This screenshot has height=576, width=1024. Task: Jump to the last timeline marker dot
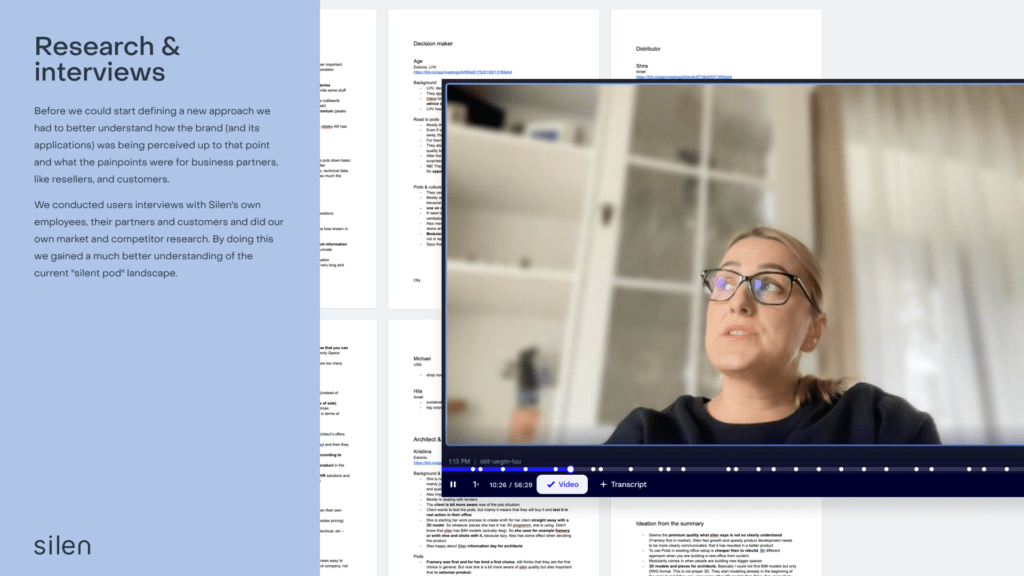pos(1008,468)
